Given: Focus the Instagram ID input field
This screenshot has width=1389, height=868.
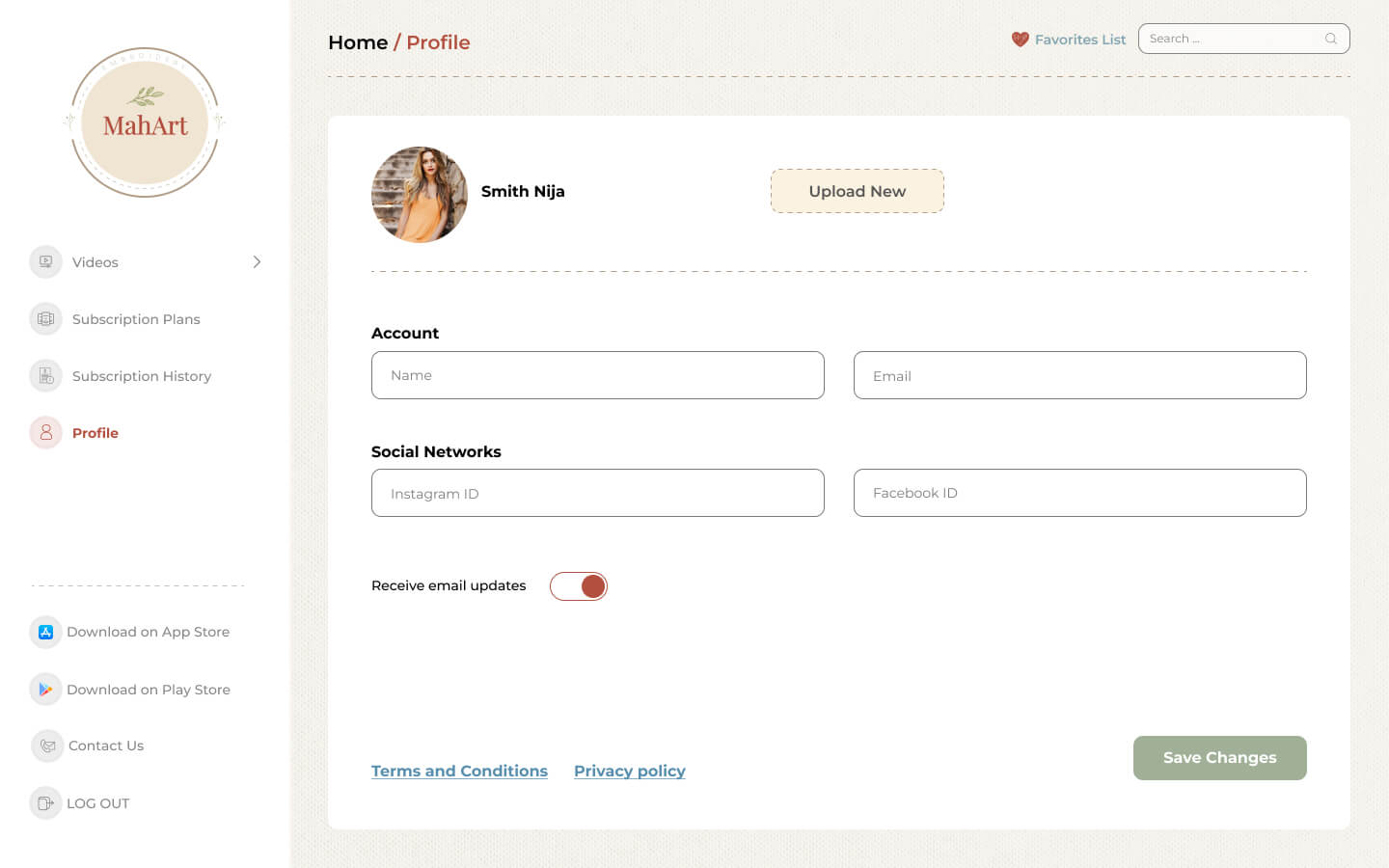Looking at the screenshot, I should pyautogui.click(x=598, y=493).
